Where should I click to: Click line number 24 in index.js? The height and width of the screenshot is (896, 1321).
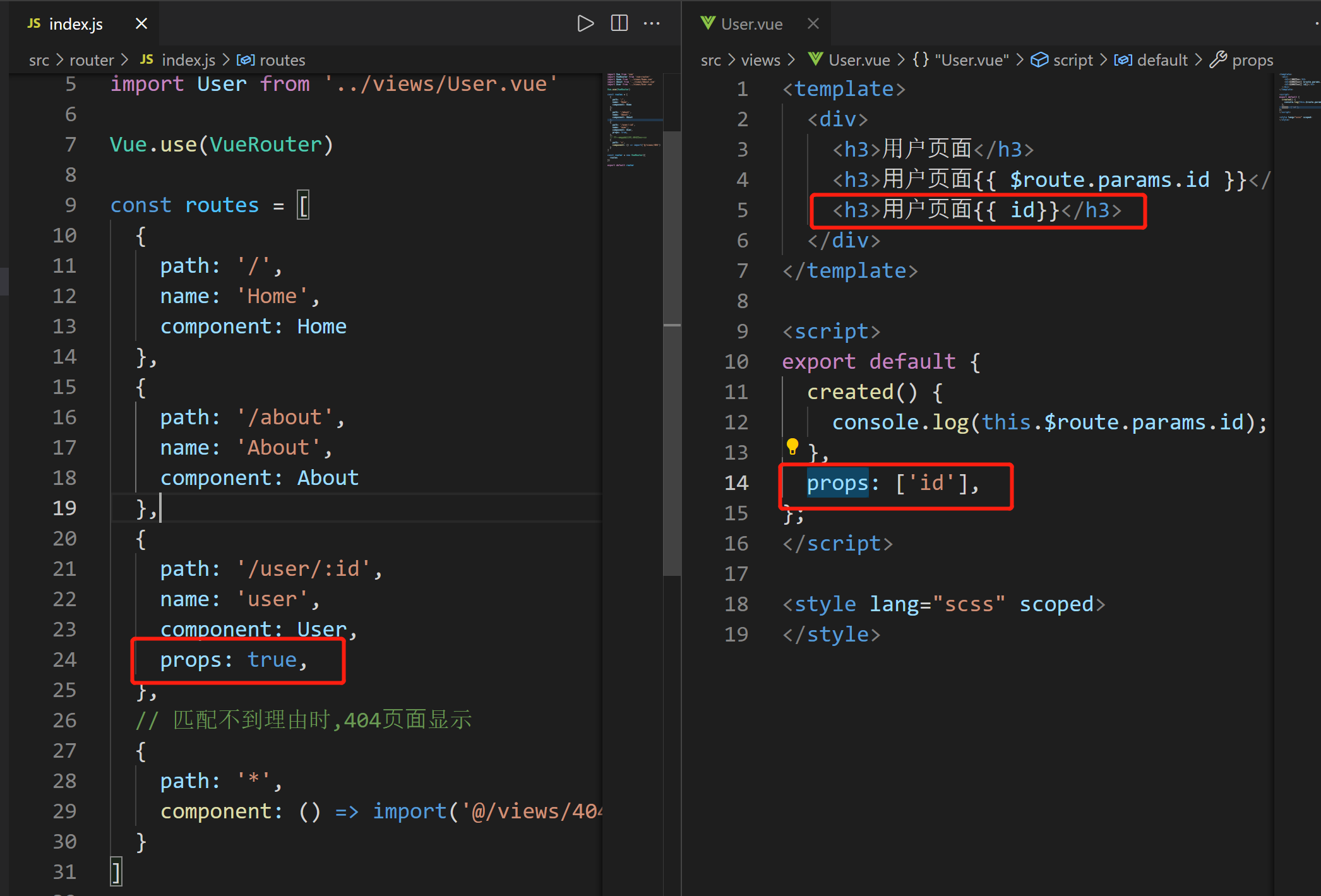coord(64,660)
